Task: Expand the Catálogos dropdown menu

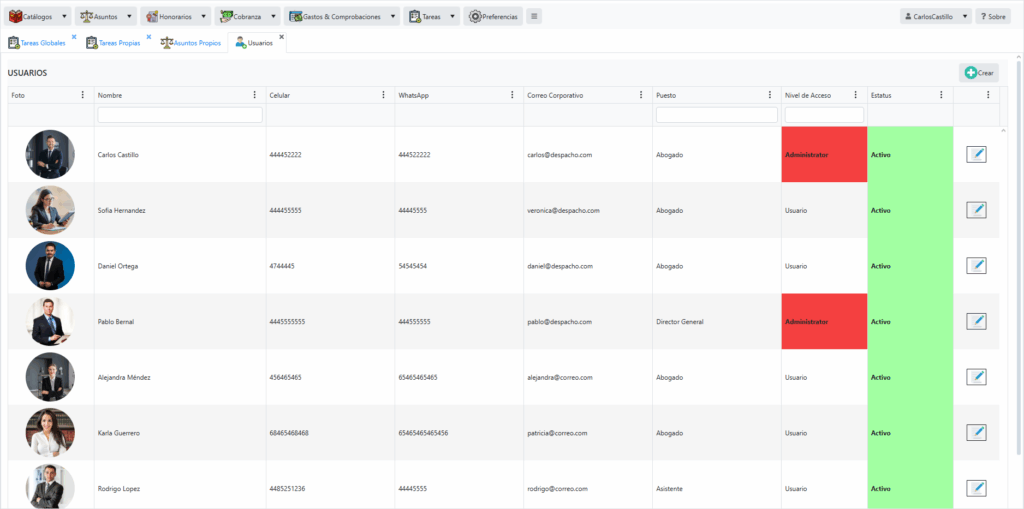Action: tap(65, 16)
